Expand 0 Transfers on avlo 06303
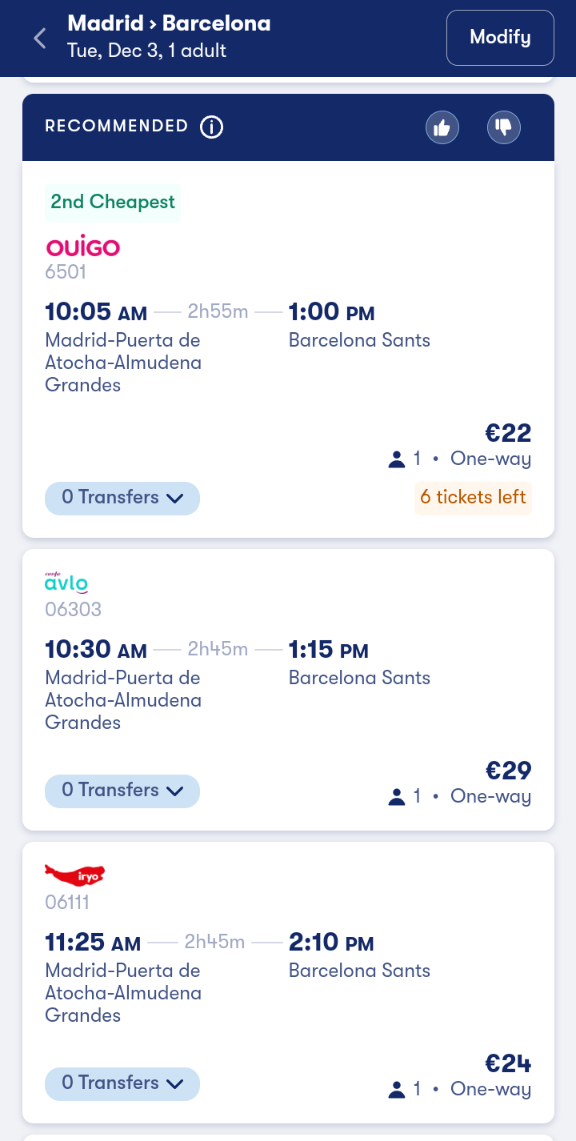 [122, 791]
